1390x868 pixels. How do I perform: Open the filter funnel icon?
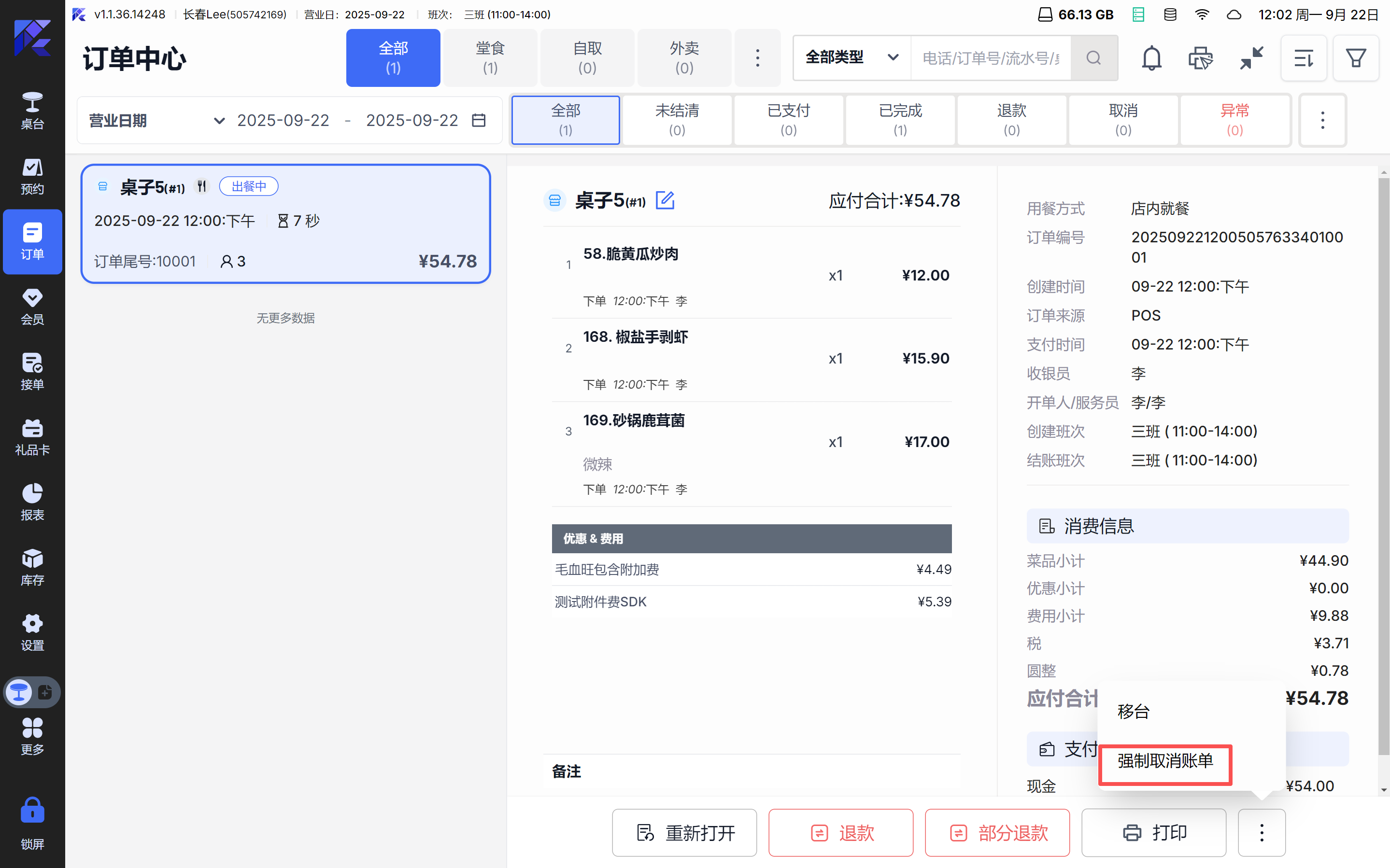(x=1356, y=58)
